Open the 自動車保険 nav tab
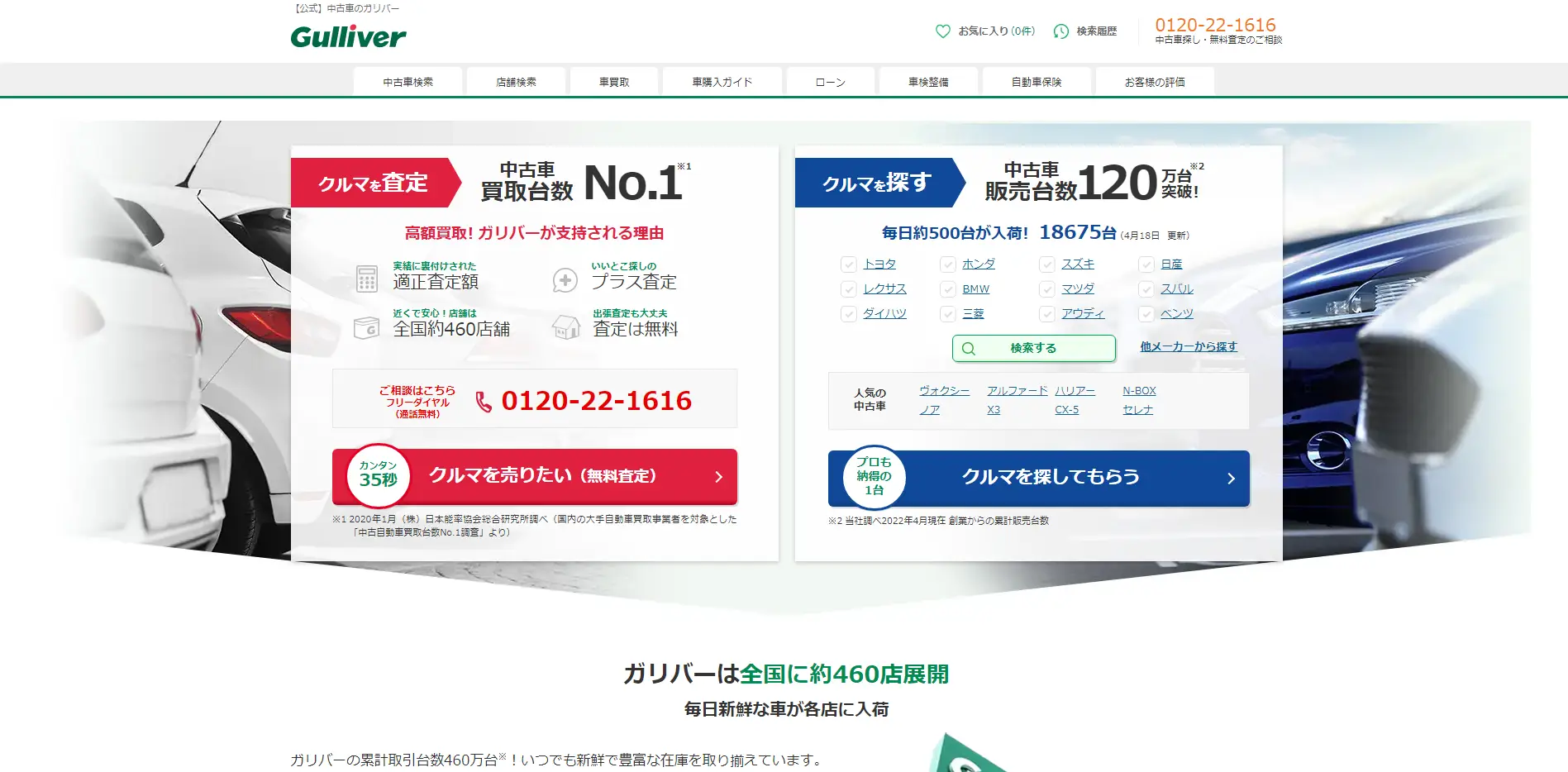Image resolution: width=1568 pixels, height=772 pixels. point(1037,82)
